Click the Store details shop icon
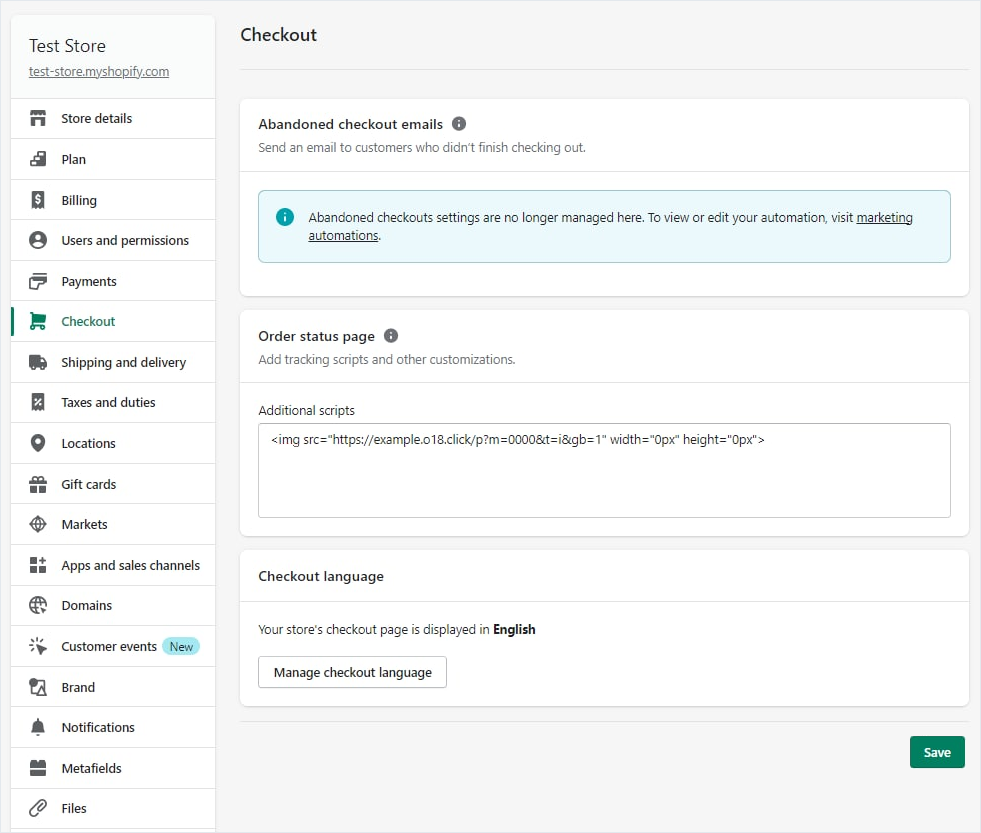 (x=38, y=119)
